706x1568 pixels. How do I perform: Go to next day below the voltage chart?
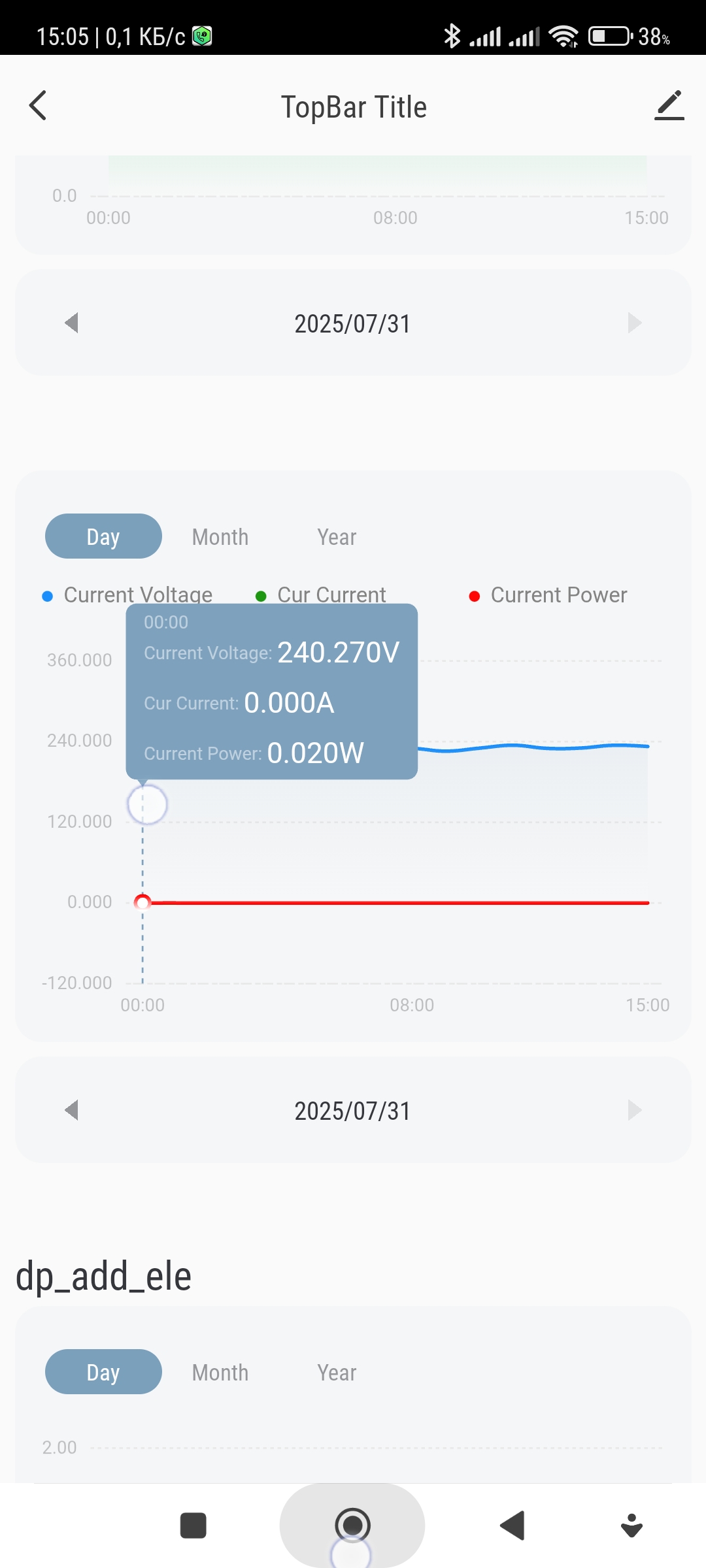(634, 1110)
